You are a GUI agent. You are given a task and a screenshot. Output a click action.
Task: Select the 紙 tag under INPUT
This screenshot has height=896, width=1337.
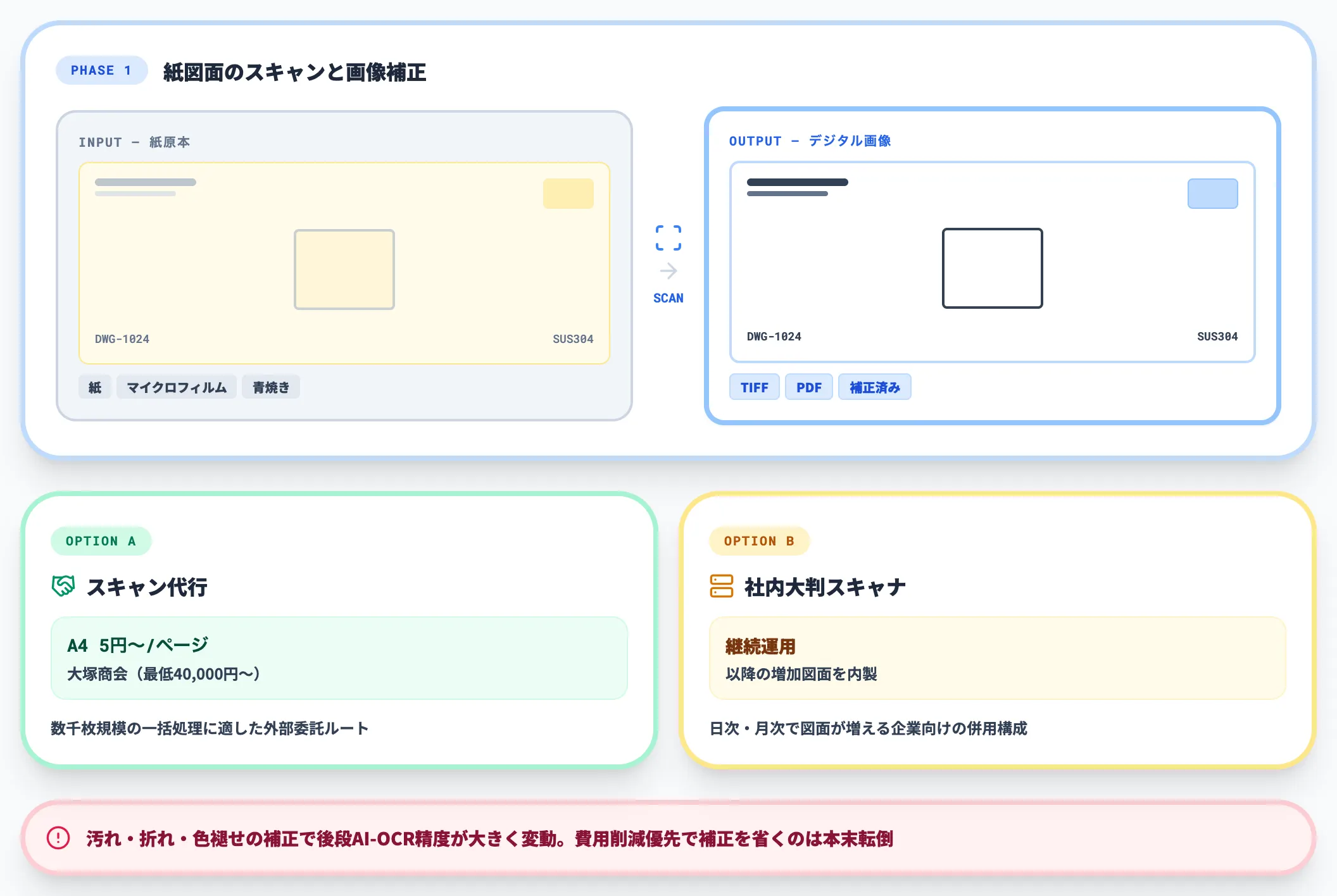[94, 387]
